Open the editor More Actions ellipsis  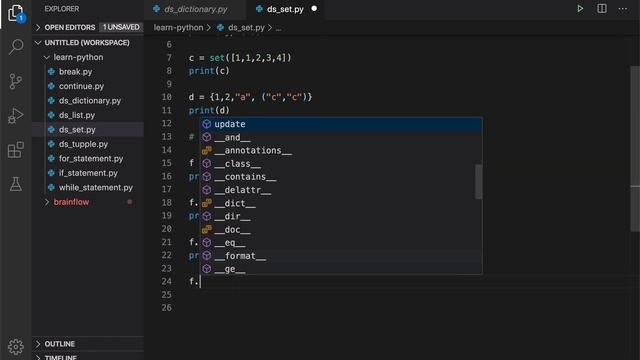coord(623,9)
